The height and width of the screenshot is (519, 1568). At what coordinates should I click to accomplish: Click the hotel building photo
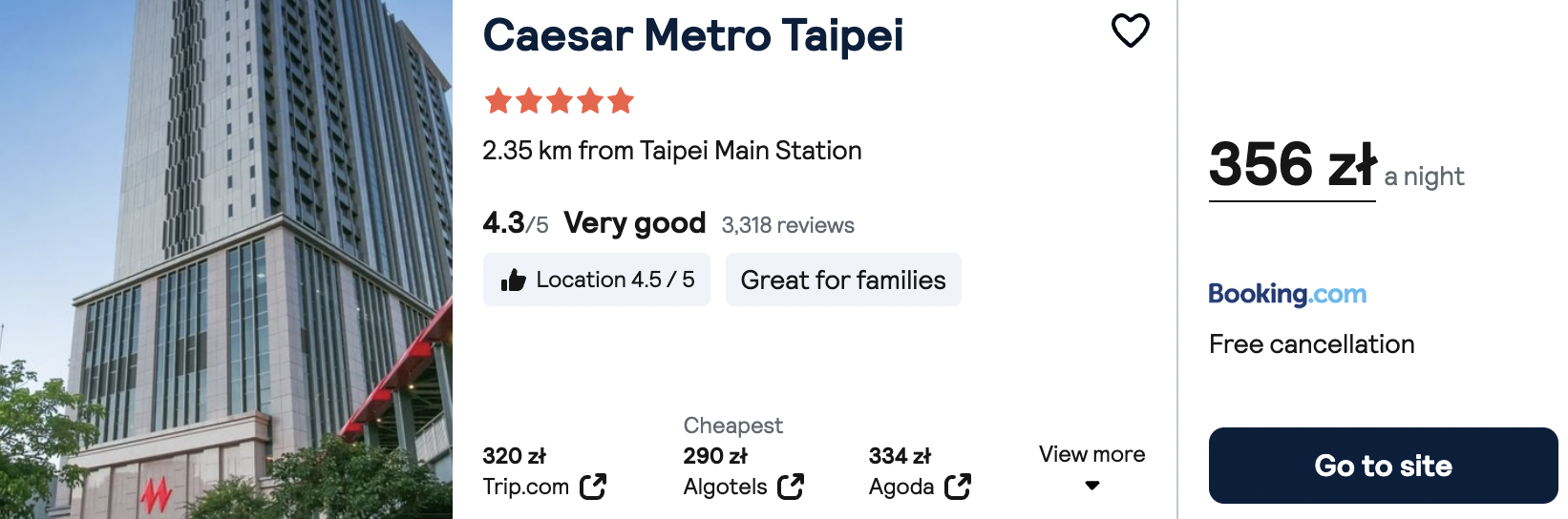click(226, 259)
